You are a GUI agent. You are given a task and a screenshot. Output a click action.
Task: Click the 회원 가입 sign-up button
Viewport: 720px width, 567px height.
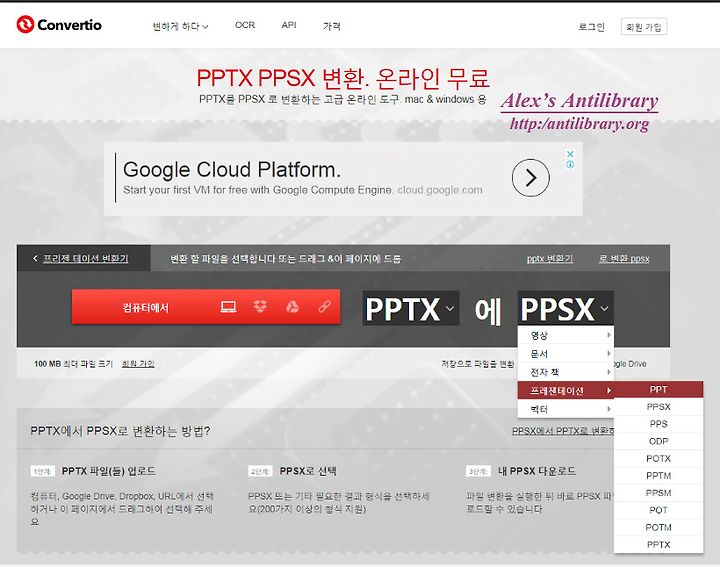pos(644,27)
